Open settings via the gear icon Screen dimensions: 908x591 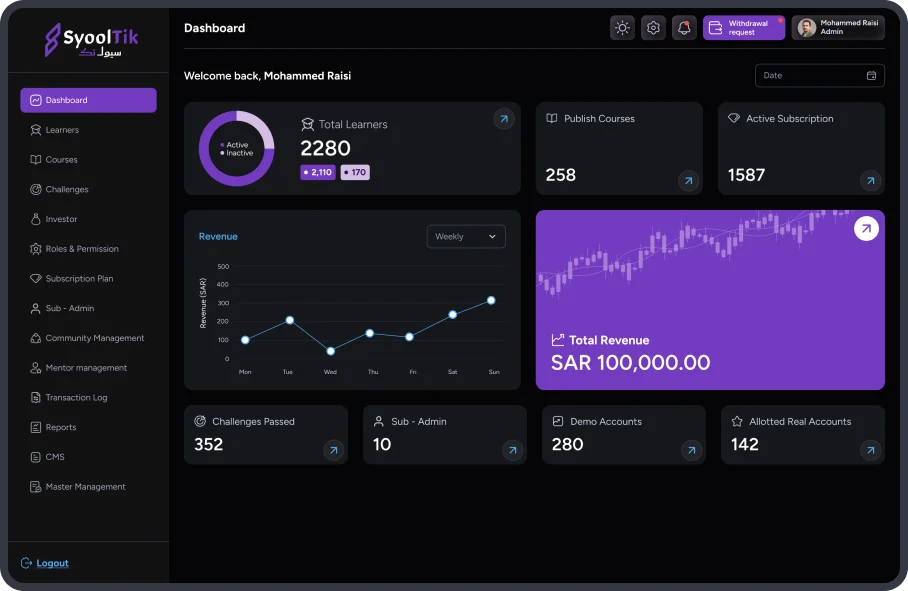click(x=653, y=28)
